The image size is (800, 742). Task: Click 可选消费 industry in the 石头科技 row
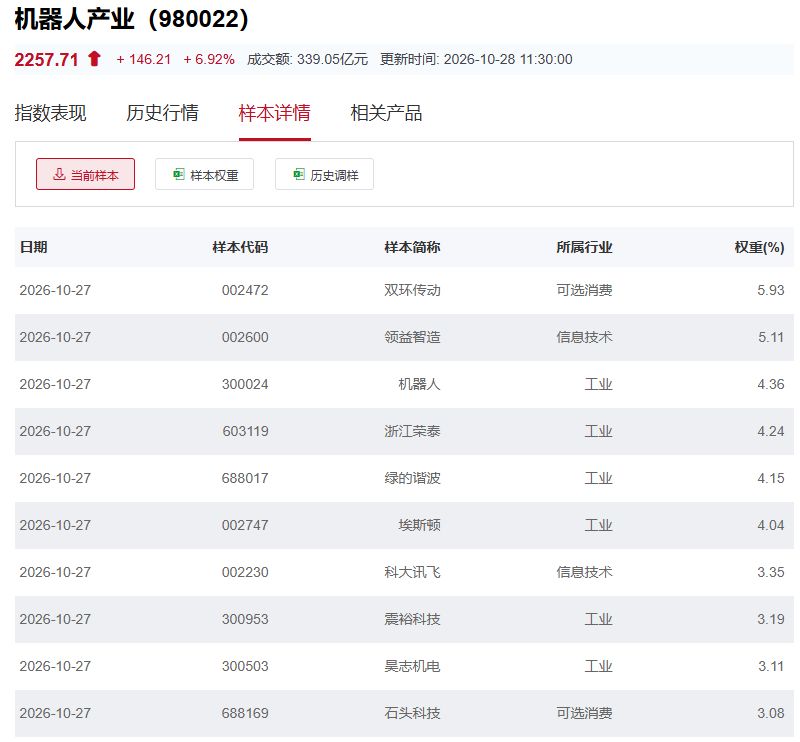click(x=584, y=712)
